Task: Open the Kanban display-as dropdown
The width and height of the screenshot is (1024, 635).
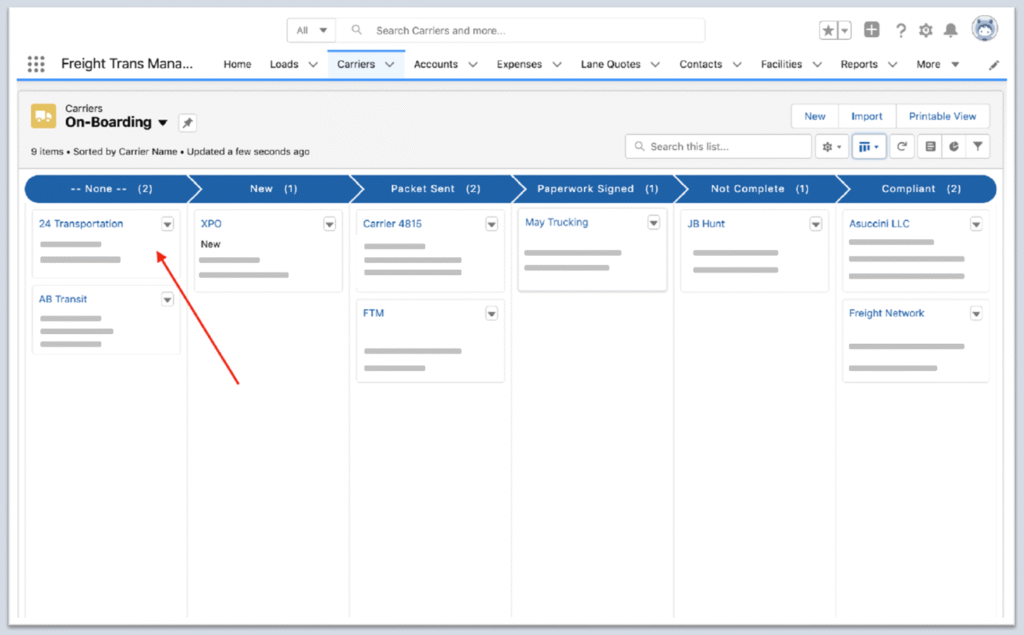Action: click(869, 146)
